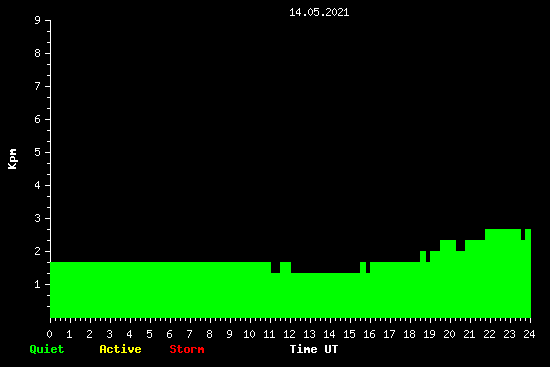Click the highest green bar near hour 22

503,273
